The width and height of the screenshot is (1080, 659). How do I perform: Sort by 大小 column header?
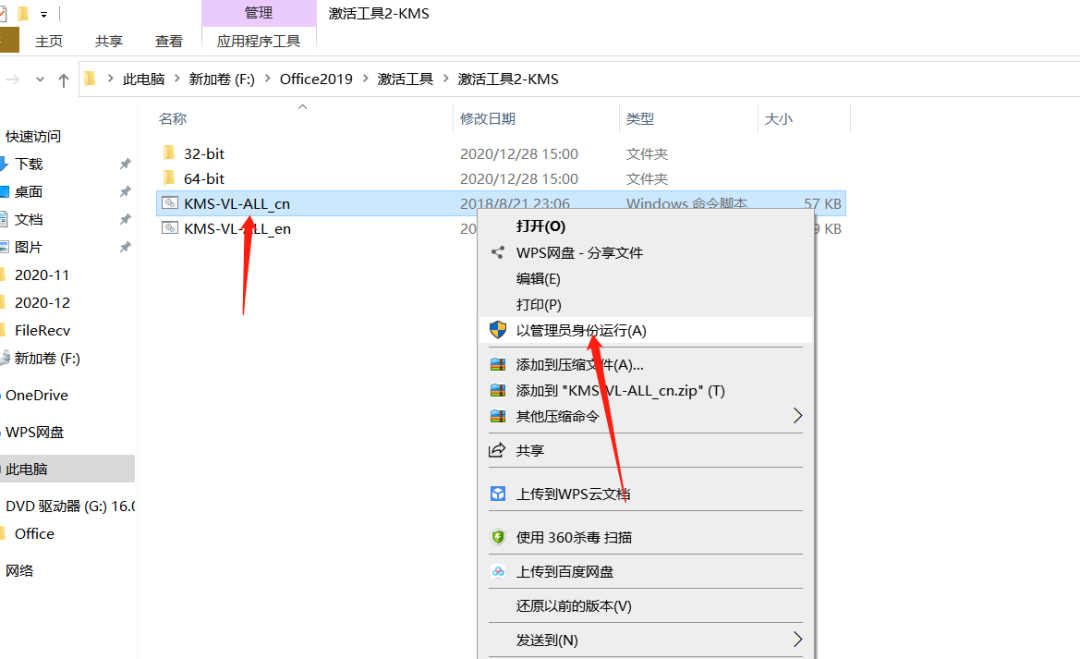[x=778, y=118]
